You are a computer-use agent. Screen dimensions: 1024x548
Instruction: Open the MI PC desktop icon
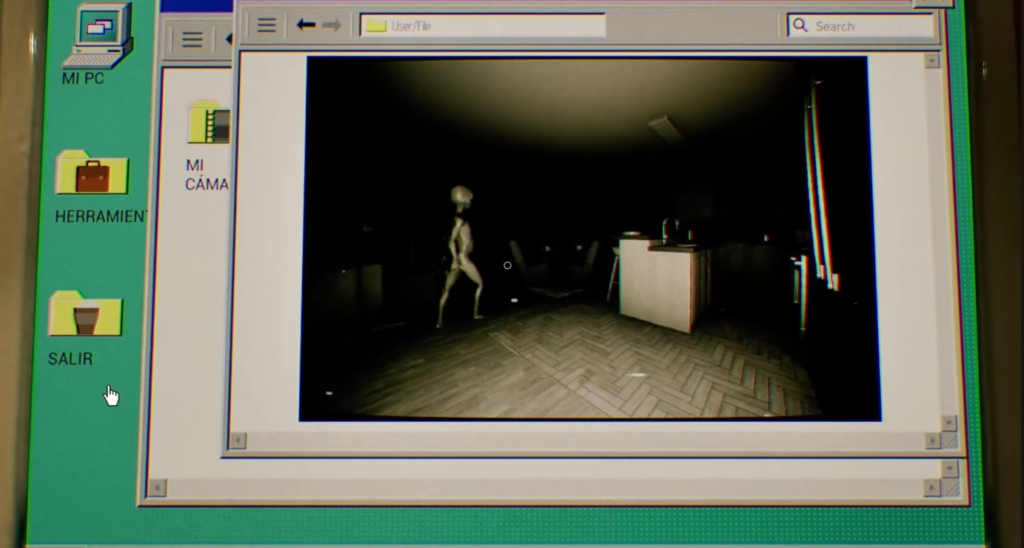tap(96, 36)
